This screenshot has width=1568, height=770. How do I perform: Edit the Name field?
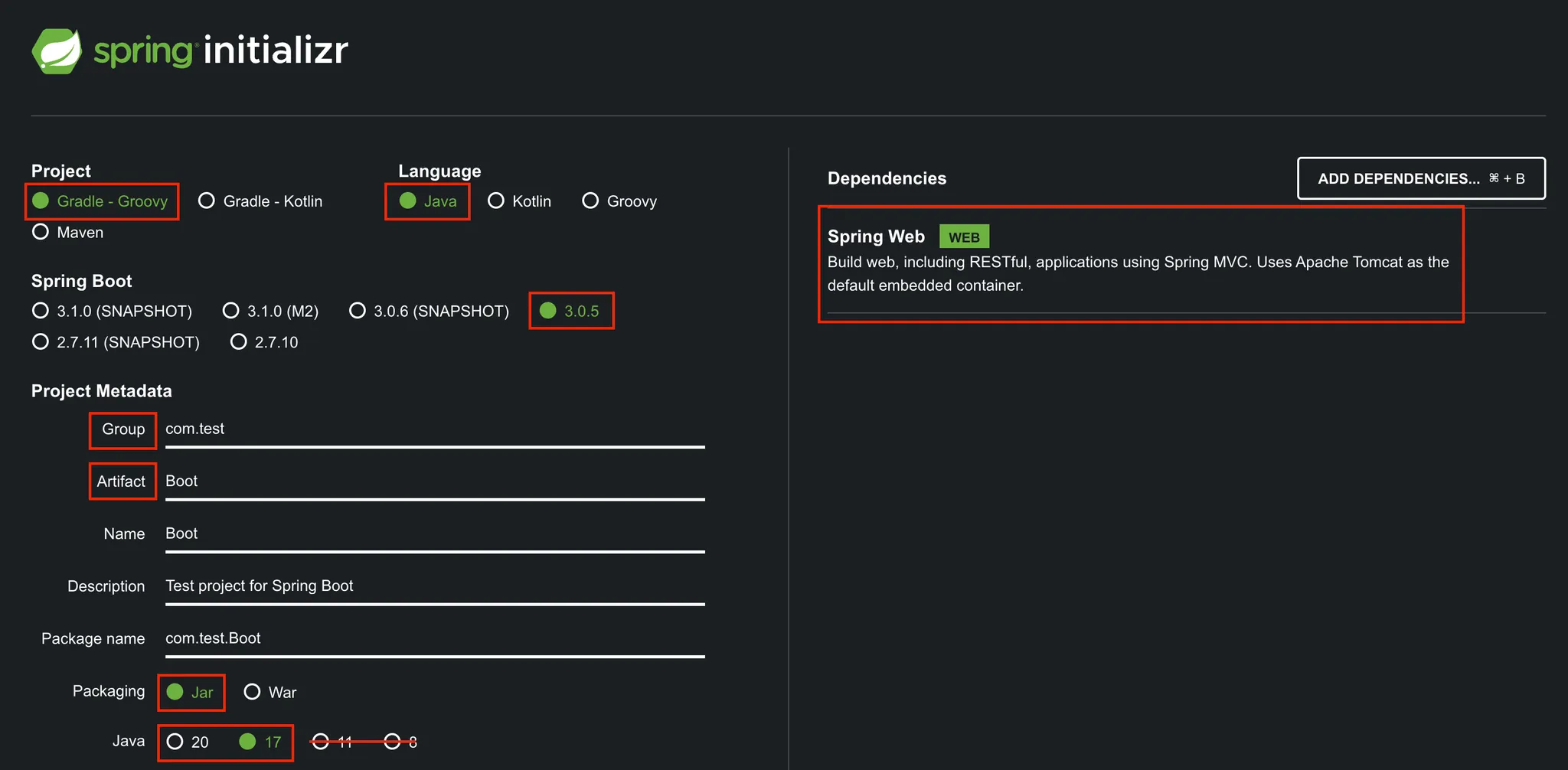click(x=435, y=534)
